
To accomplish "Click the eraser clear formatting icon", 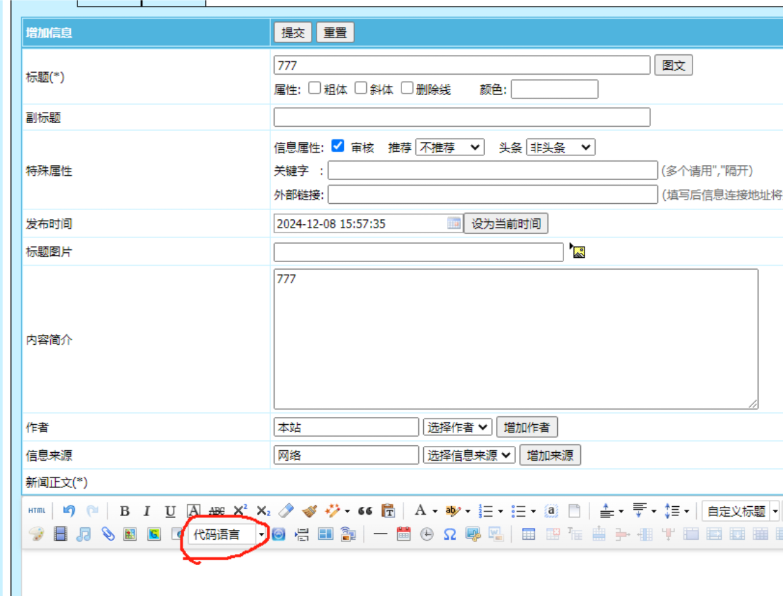I will point(287,511).
